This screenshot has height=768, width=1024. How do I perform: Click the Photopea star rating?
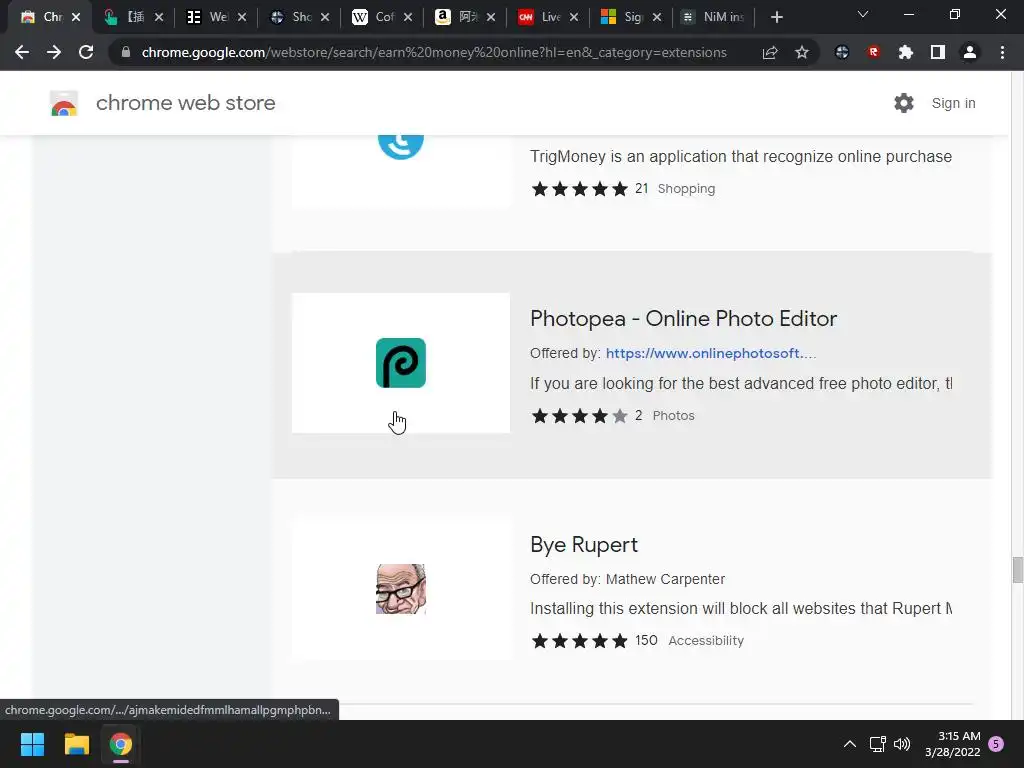coord(579,416)
